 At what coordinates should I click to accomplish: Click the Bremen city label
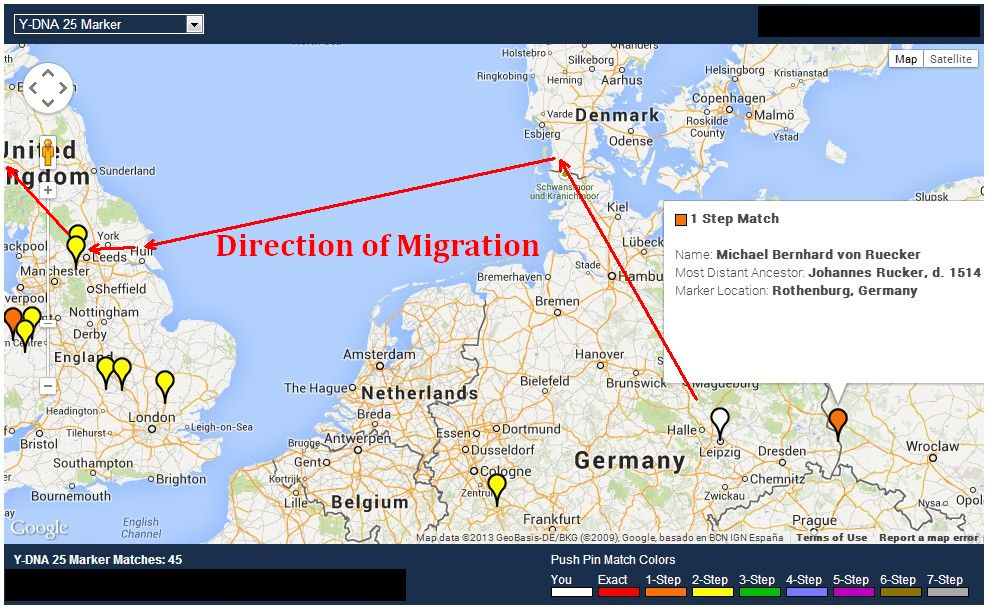(557, 301)
